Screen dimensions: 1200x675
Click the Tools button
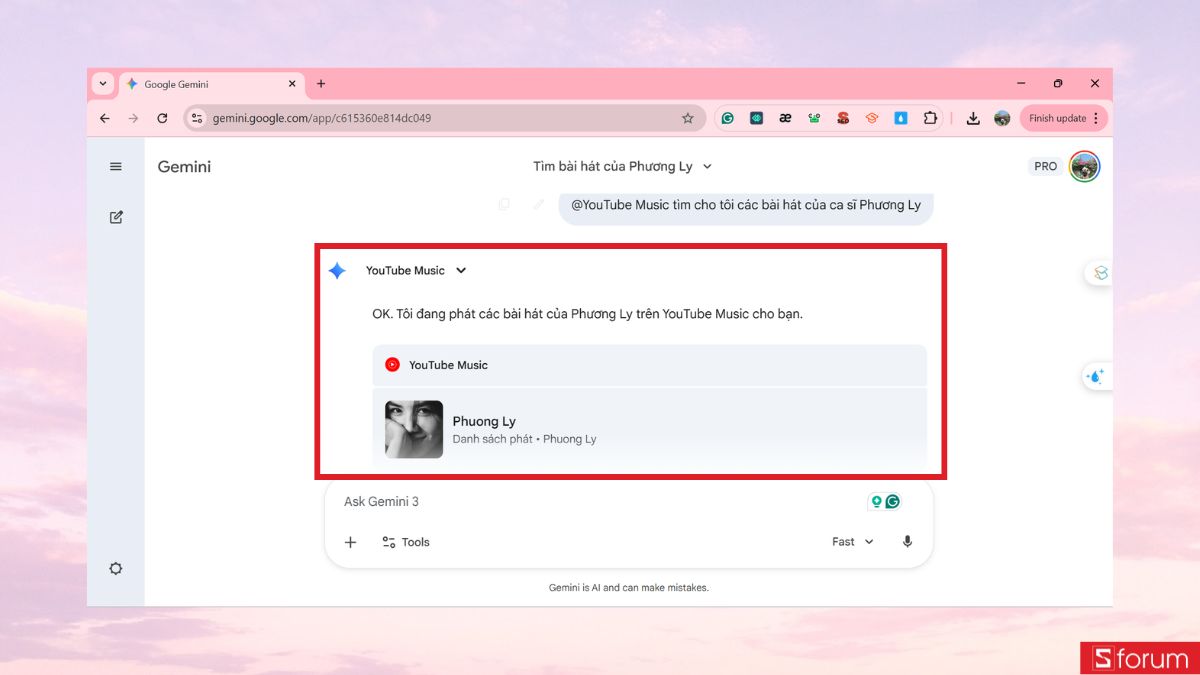coord(405,542)
